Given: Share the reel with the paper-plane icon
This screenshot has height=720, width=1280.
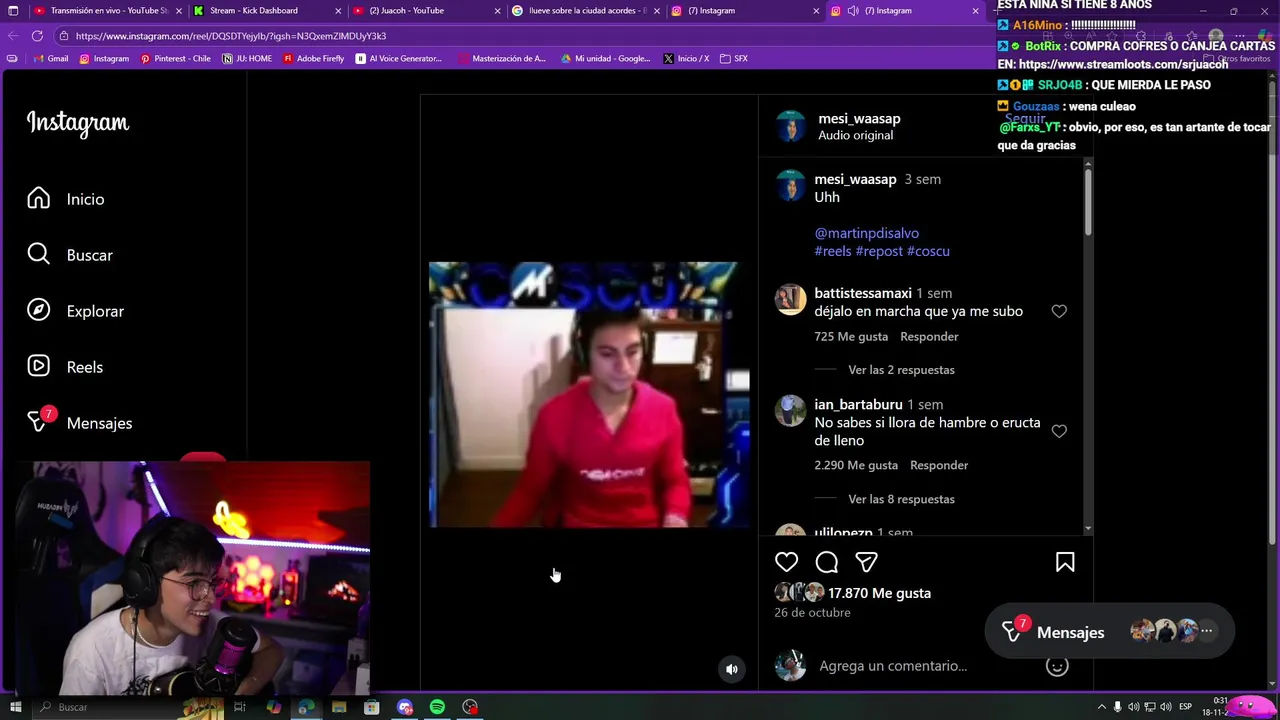Looking at the screenshot, I should pyautogui.click(x=866, y=562).
